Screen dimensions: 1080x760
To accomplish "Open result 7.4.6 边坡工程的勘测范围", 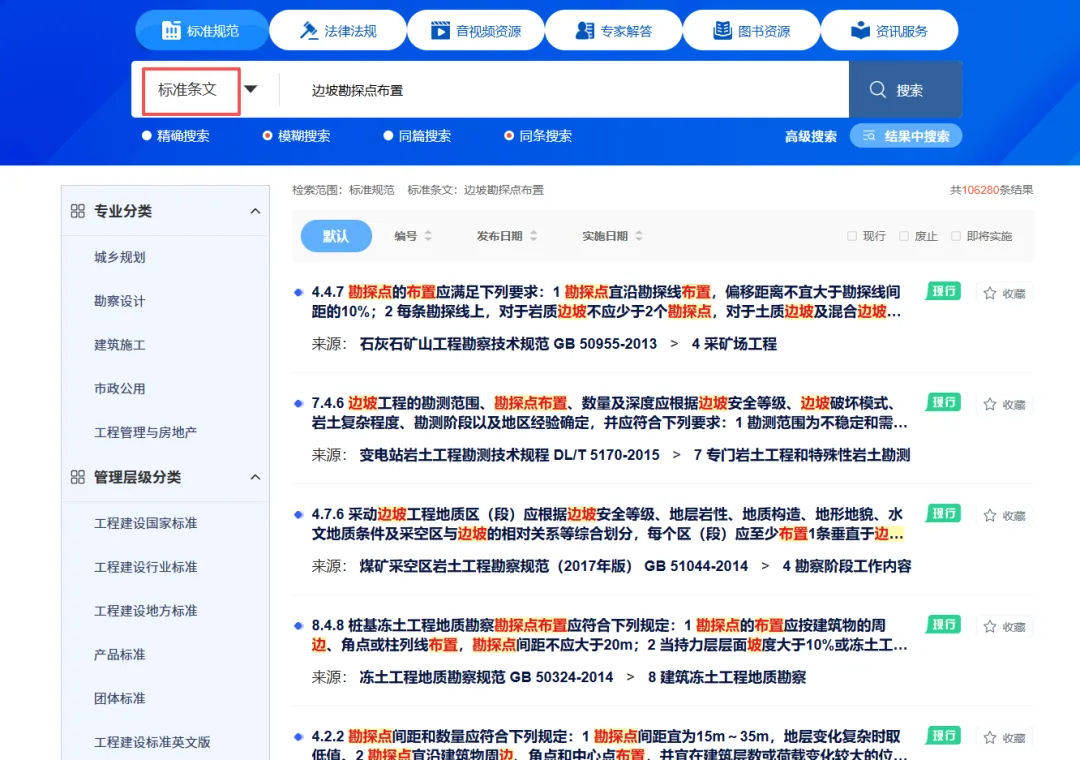I will (609, 413).
